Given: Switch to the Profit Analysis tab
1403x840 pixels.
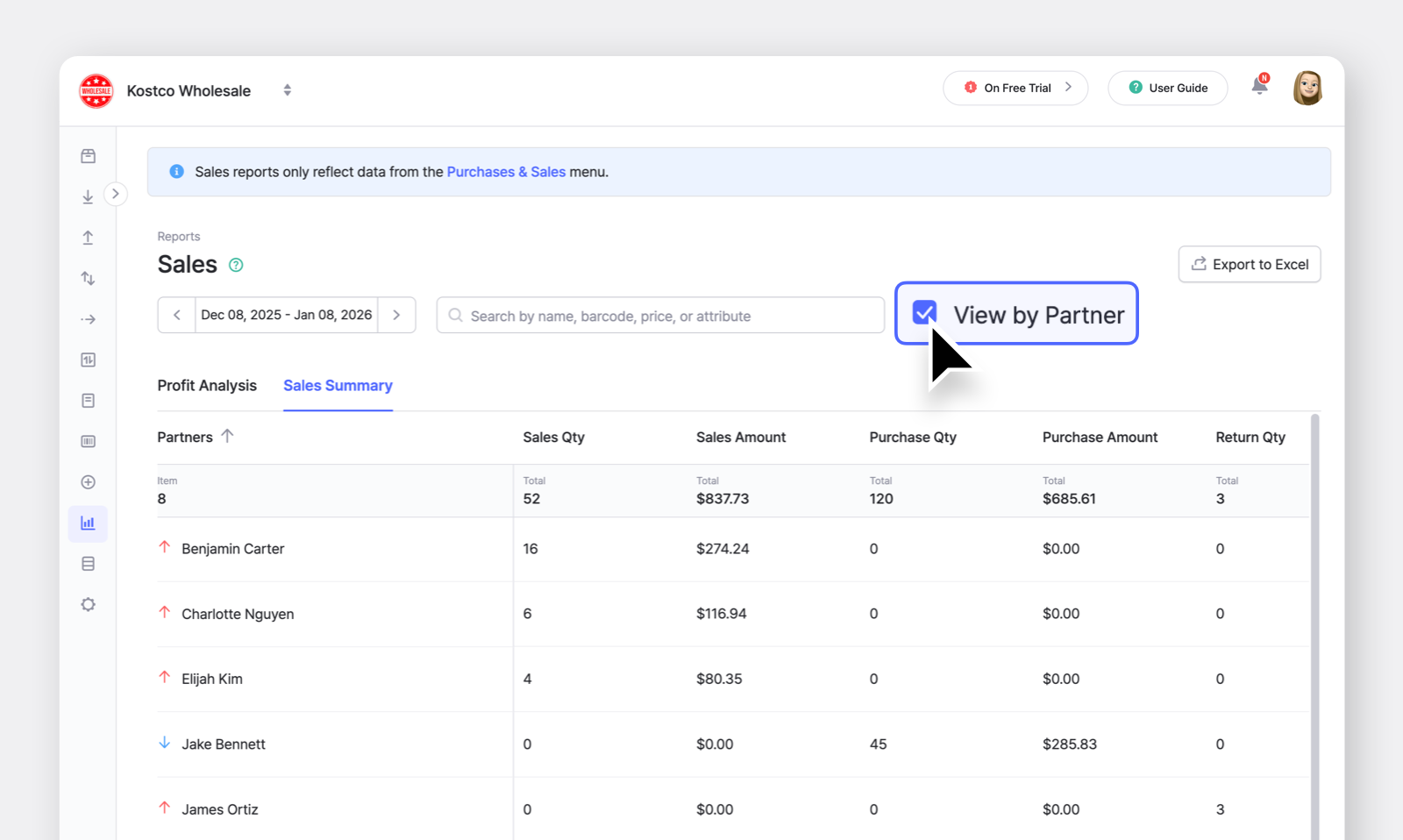Looking at the screenshot, I should [207, 386].
